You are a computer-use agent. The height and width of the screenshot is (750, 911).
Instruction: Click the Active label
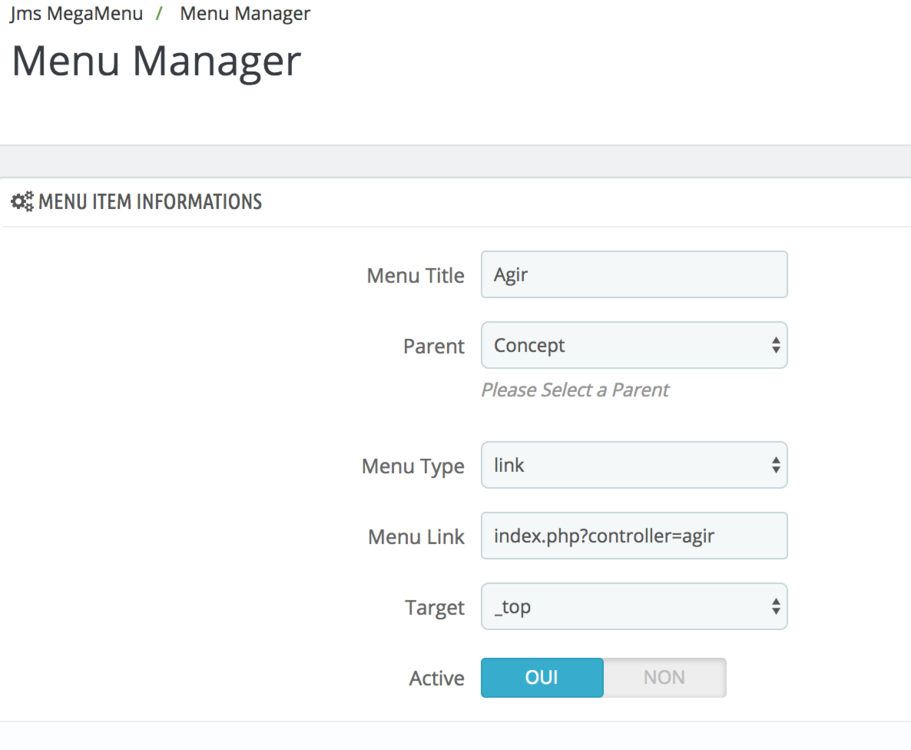pyautogui.click(x=436, y=678)
